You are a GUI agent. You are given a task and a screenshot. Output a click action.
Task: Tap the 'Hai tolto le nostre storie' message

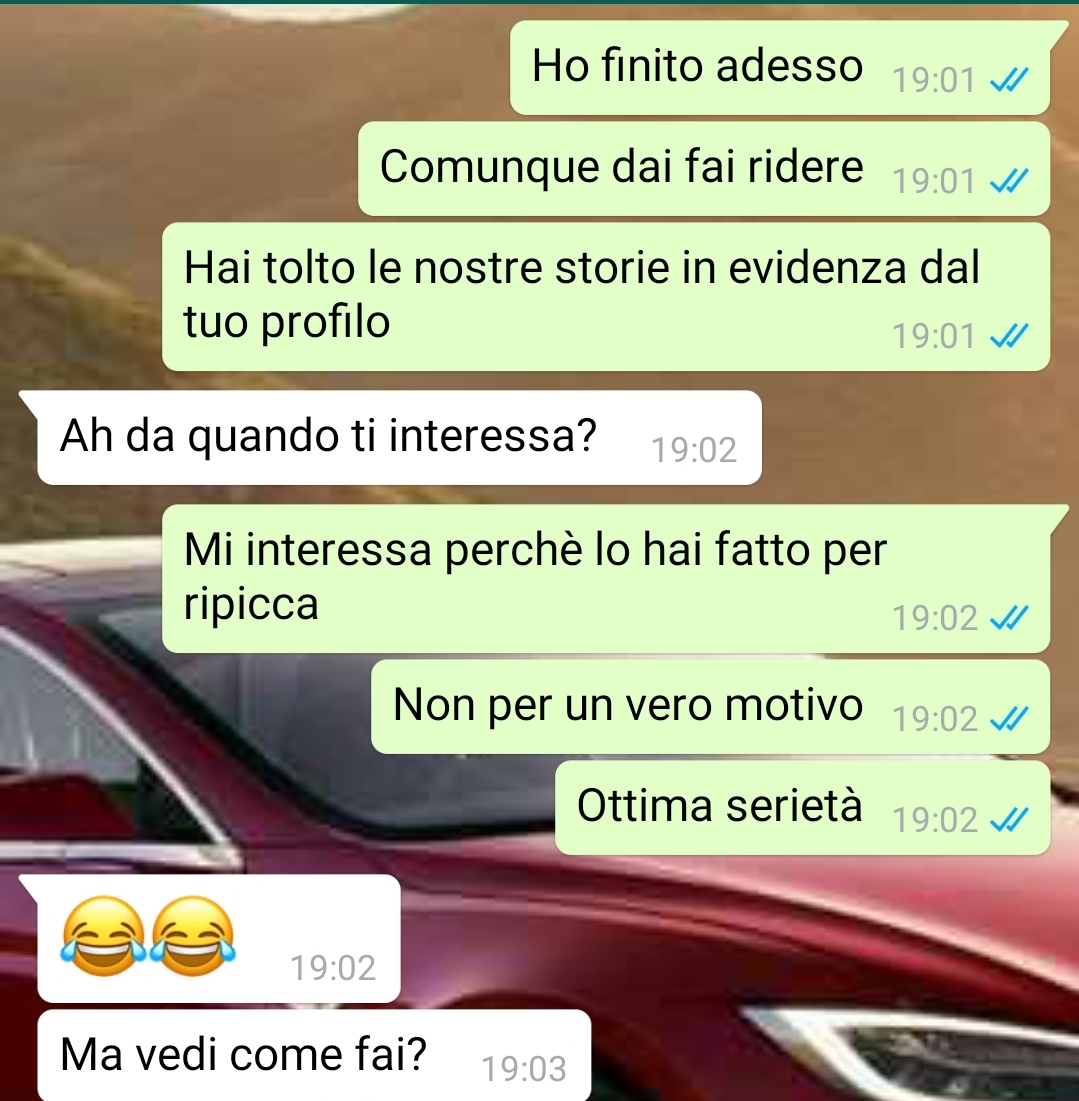click(606, 296)
